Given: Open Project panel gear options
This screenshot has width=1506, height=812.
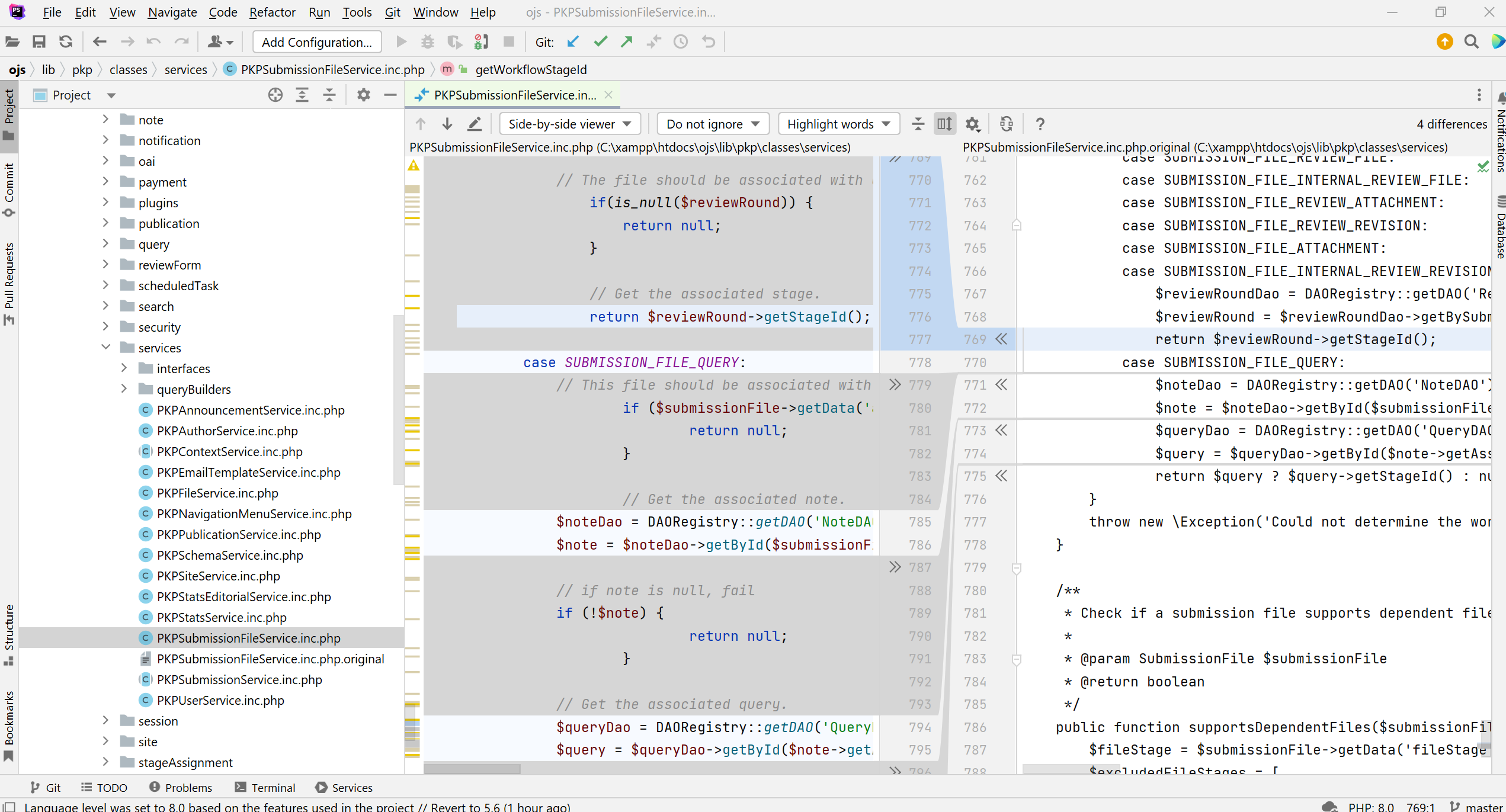Looking at the screenshot, I should 364,95.
